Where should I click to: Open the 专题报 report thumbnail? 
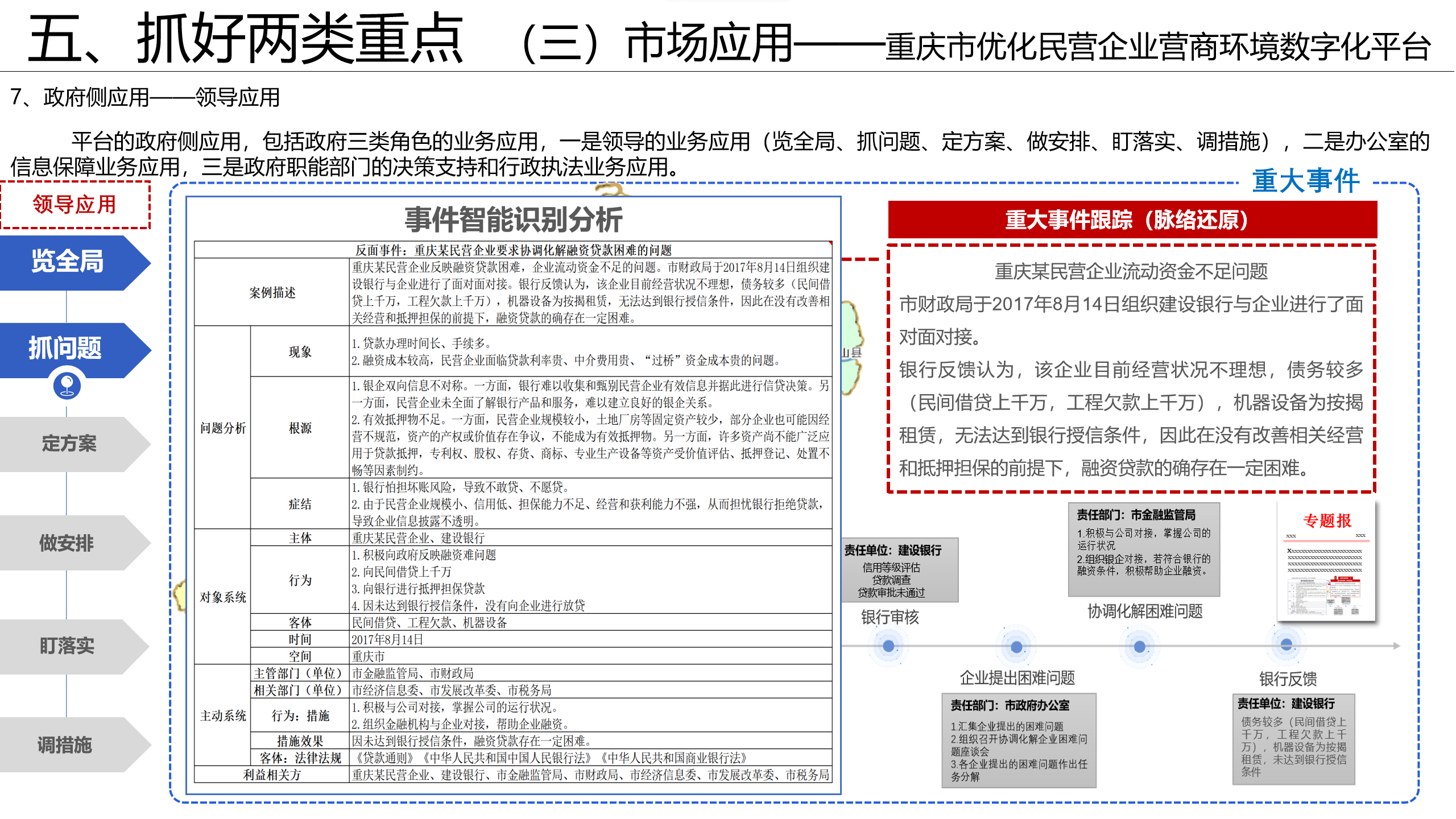[x=1326, y=561]
